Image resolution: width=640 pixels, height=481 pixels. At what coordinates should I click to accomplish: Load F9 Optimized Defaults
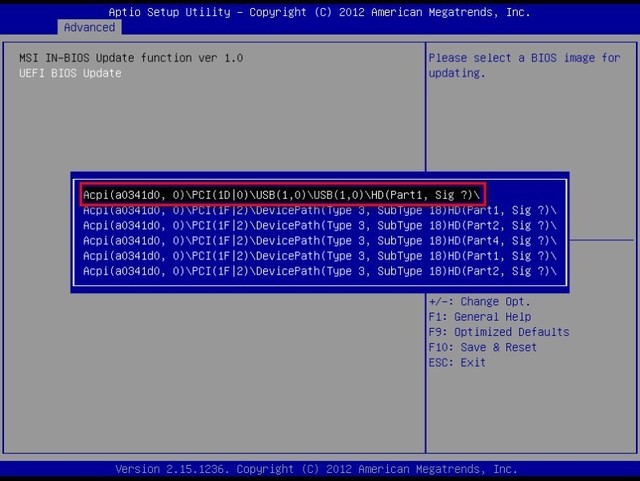tap(498, 332)
